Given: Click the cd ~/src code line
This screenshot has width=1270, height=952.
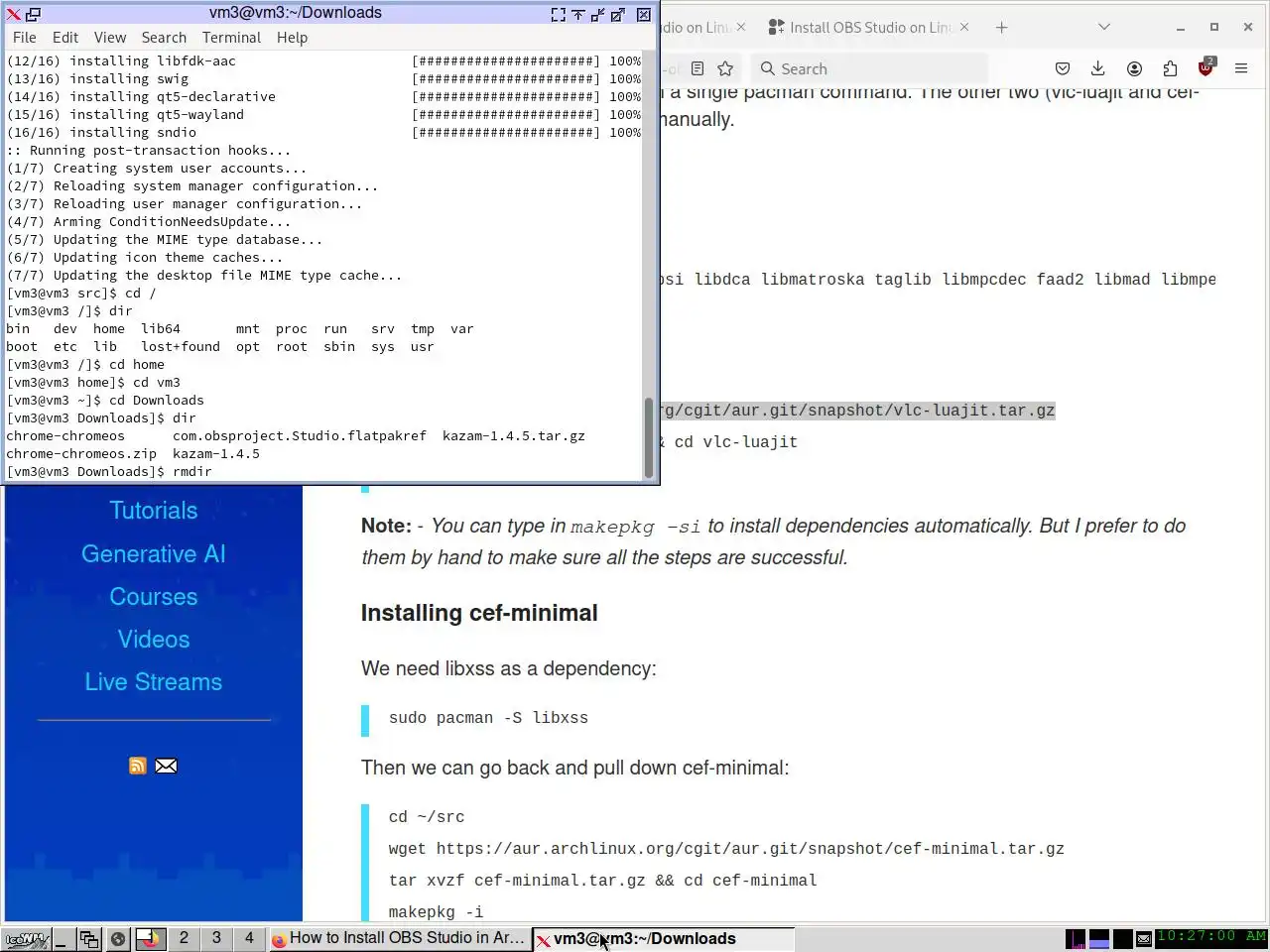Looking at the screenshot, I should pos(427,817).
